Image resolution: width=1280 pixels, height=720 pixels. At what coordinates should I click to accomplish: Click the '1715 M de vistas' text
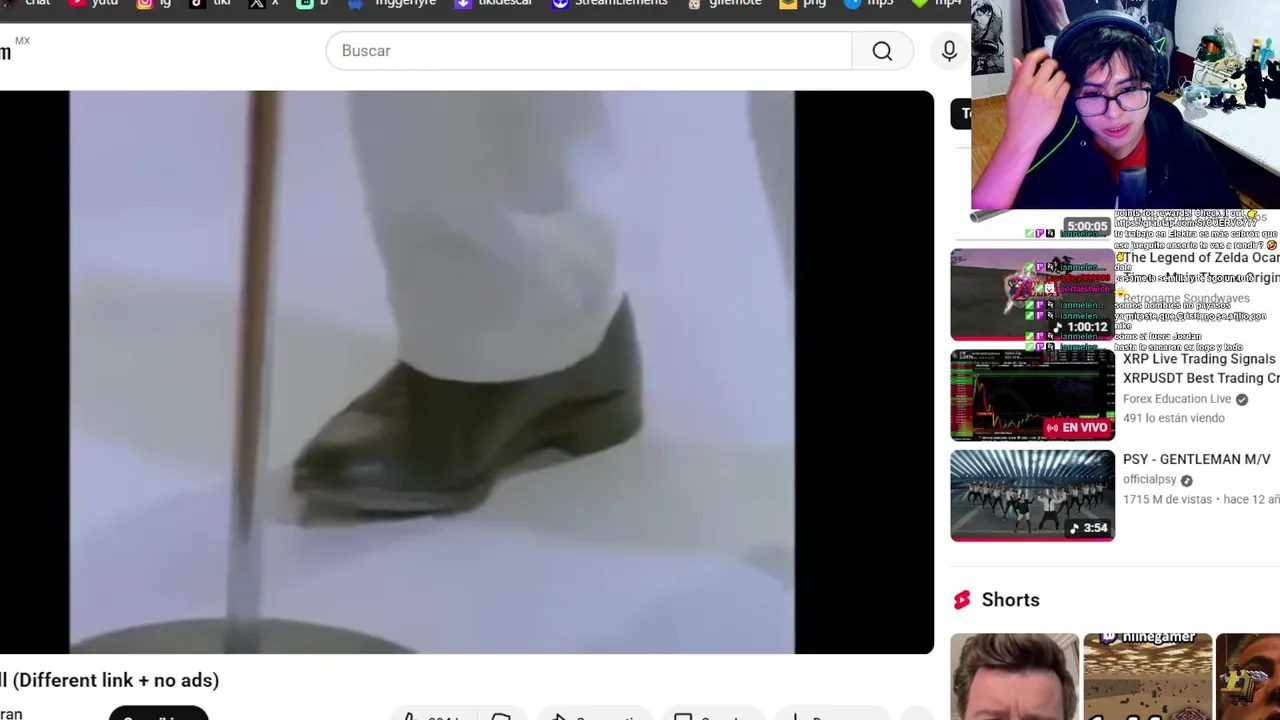pos(1167,499)
